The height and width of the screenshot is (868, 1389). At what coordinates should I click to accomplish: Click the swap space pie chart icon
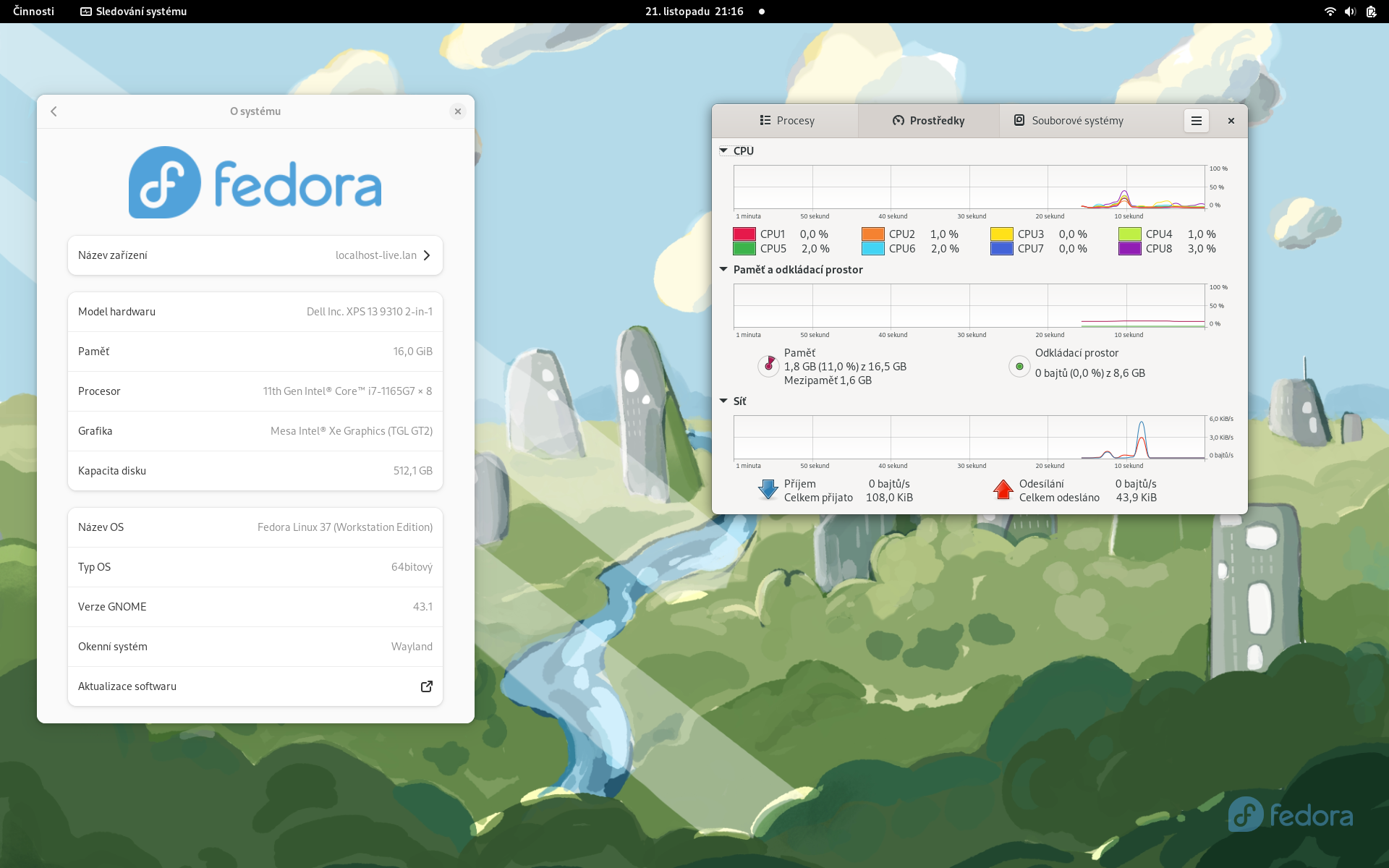pyautogui.click(x=1019, y=366)
